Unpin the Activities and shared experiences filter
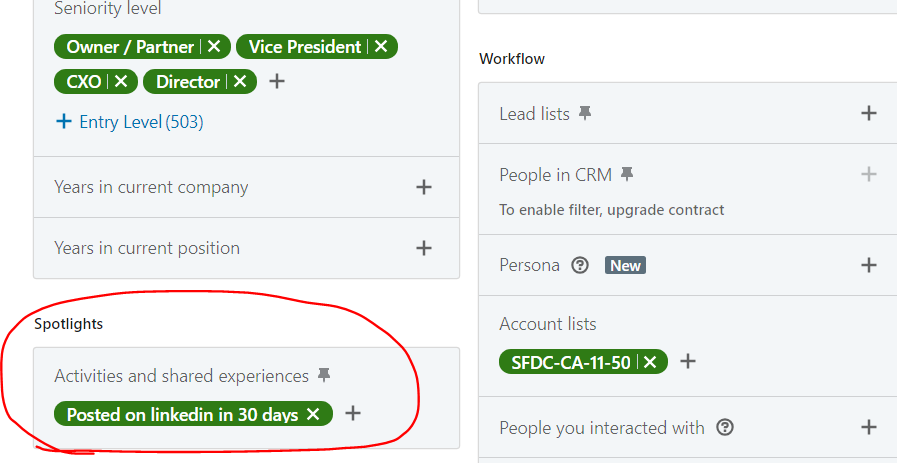This screenshot has width=897, height=463. [324, 375]
